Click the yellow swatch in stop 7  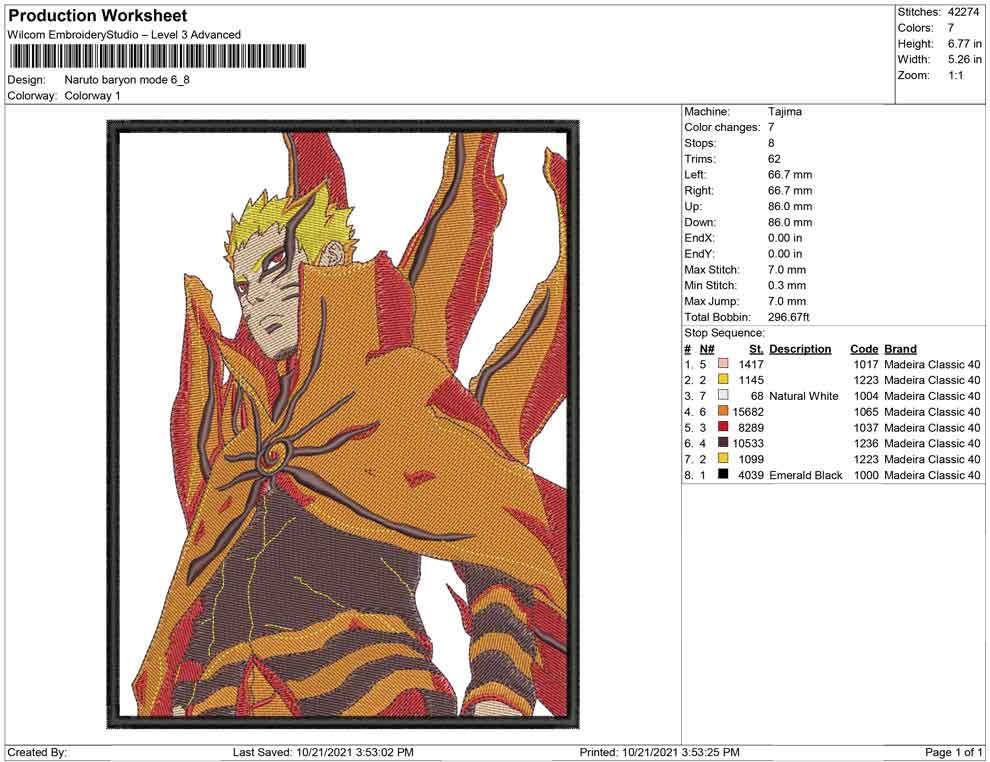(x=723, y=458)
